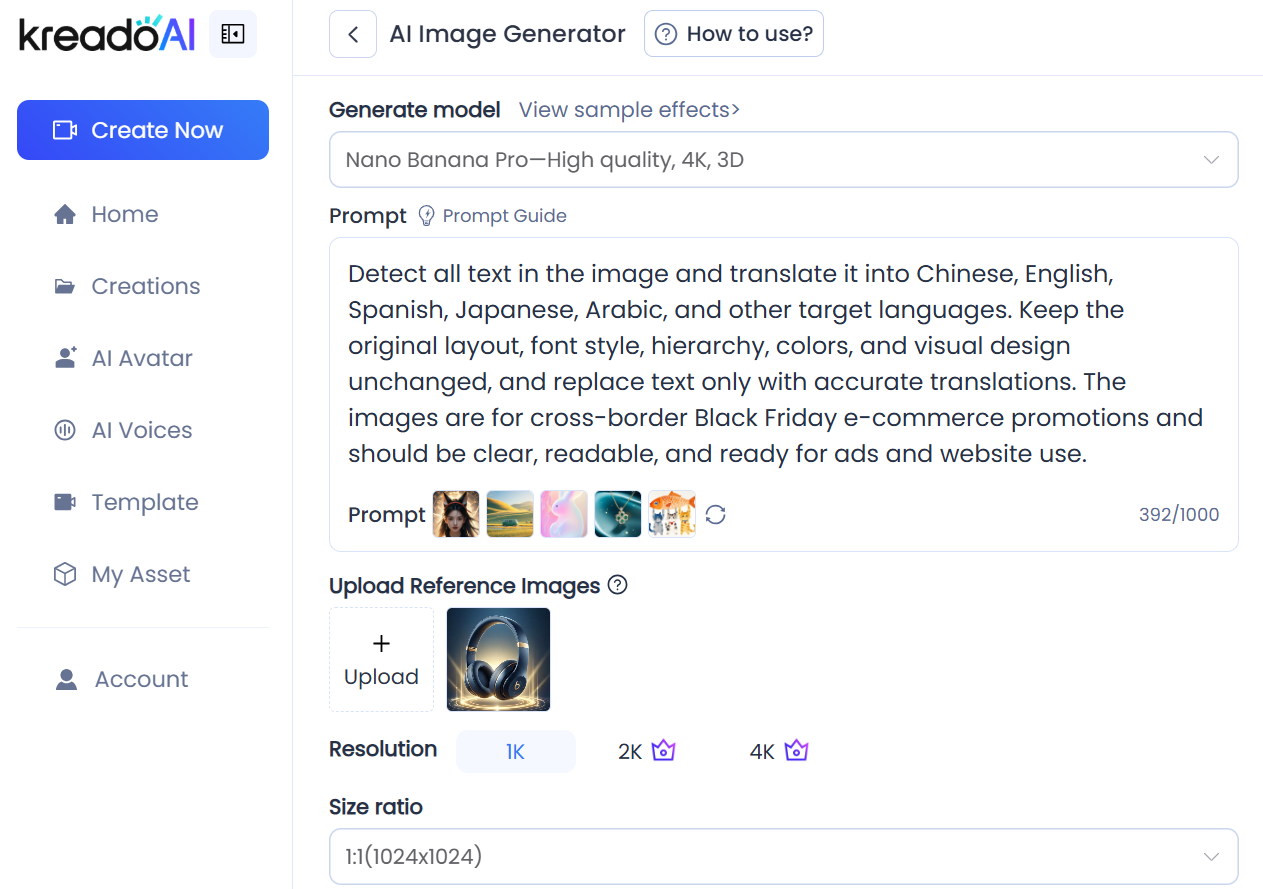1263x889 pixels.
Task: Open View sample effects link
Action: (x=629, y=110)
